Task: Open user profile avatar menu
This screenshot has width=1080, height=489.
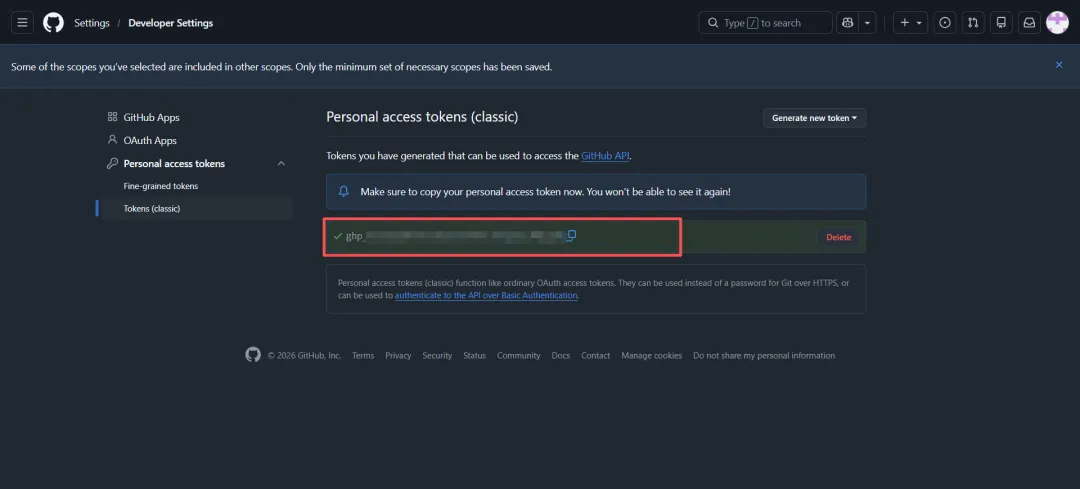Action: 1057,23
